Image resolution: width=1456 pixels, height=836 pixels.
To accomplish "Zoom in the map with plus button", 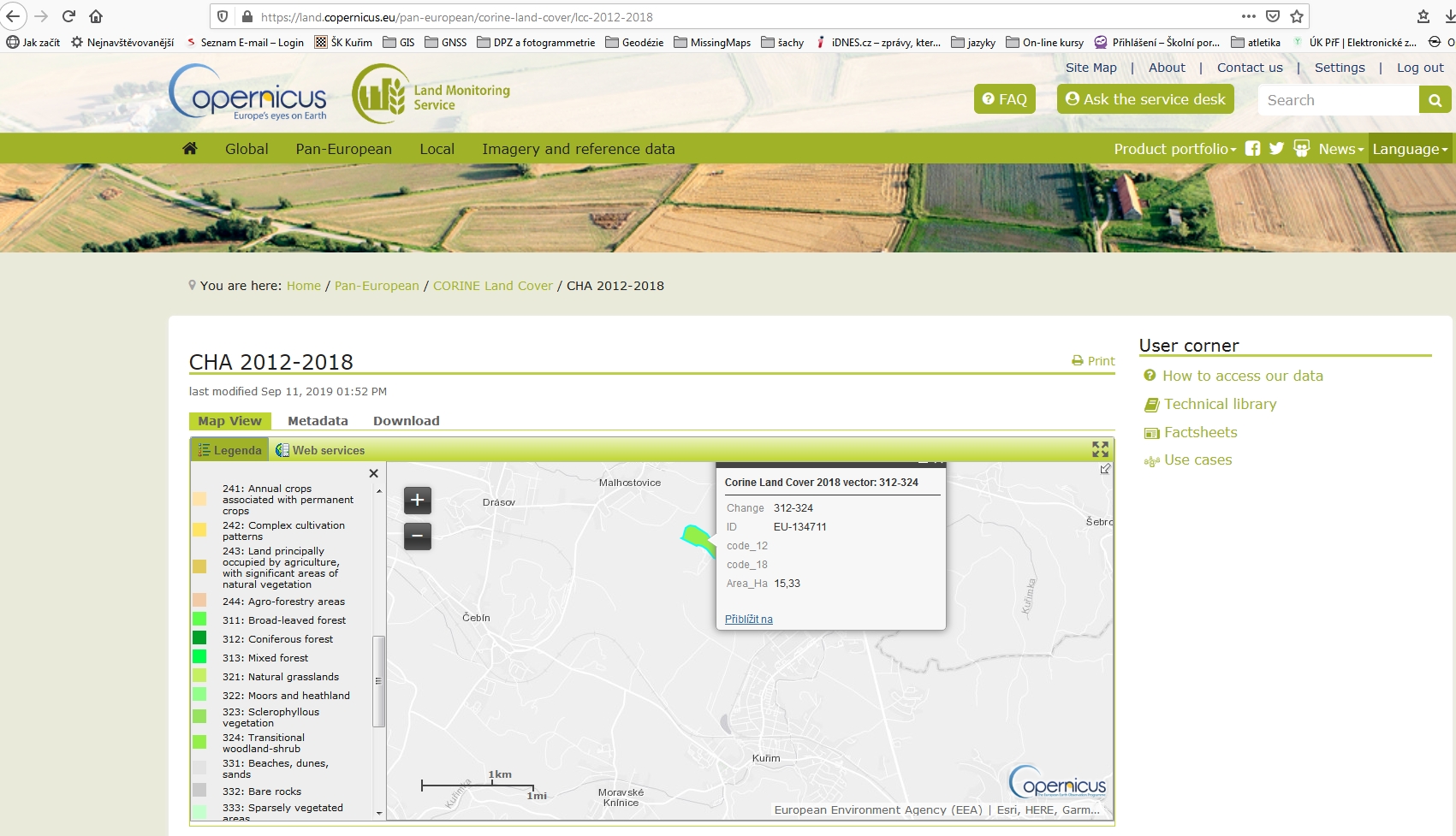I will coord(418,500).
